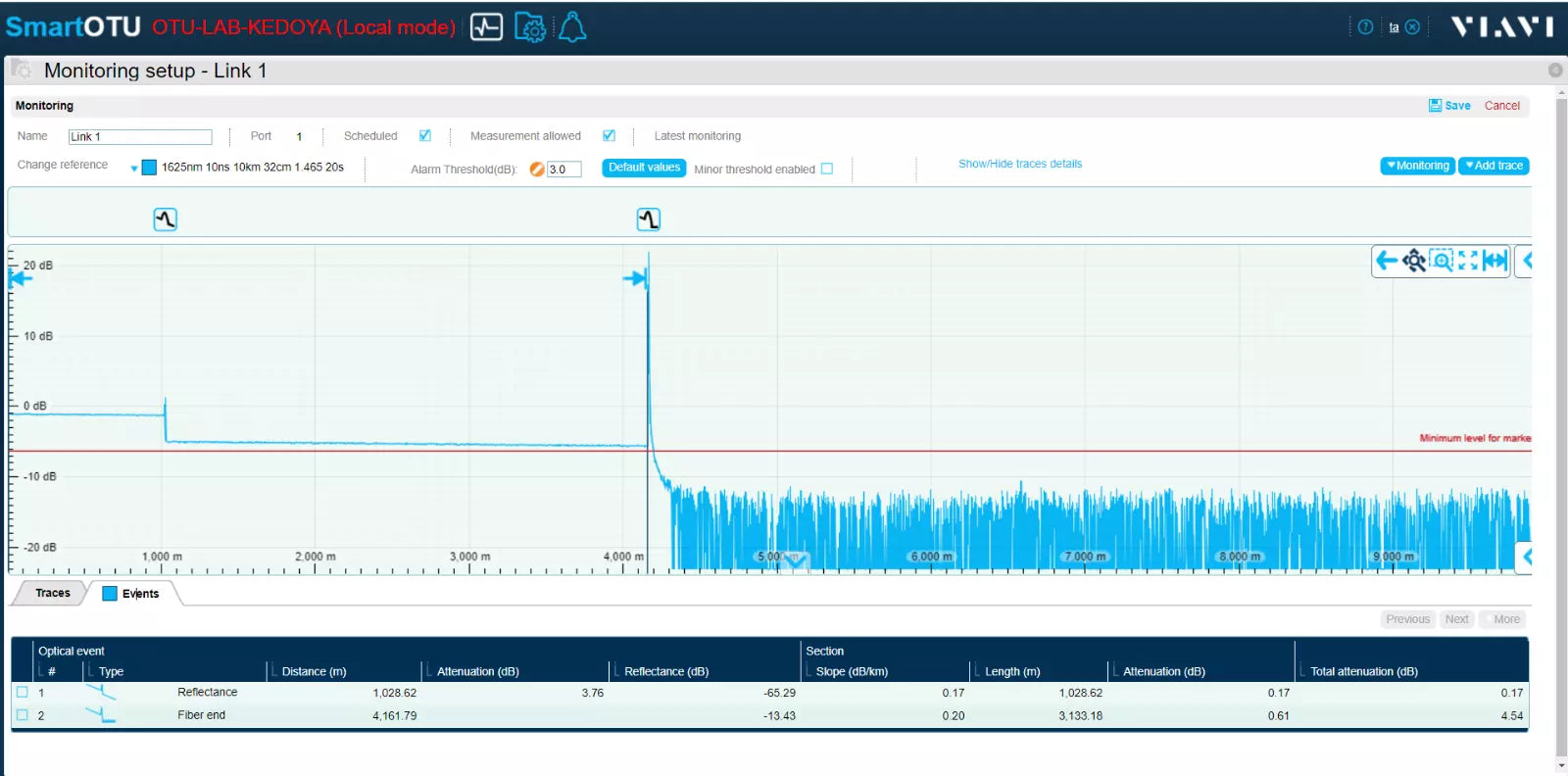1568x776 pixels.
Task: Click the Distance (m) column header
Action: click(x=314, y=671)
